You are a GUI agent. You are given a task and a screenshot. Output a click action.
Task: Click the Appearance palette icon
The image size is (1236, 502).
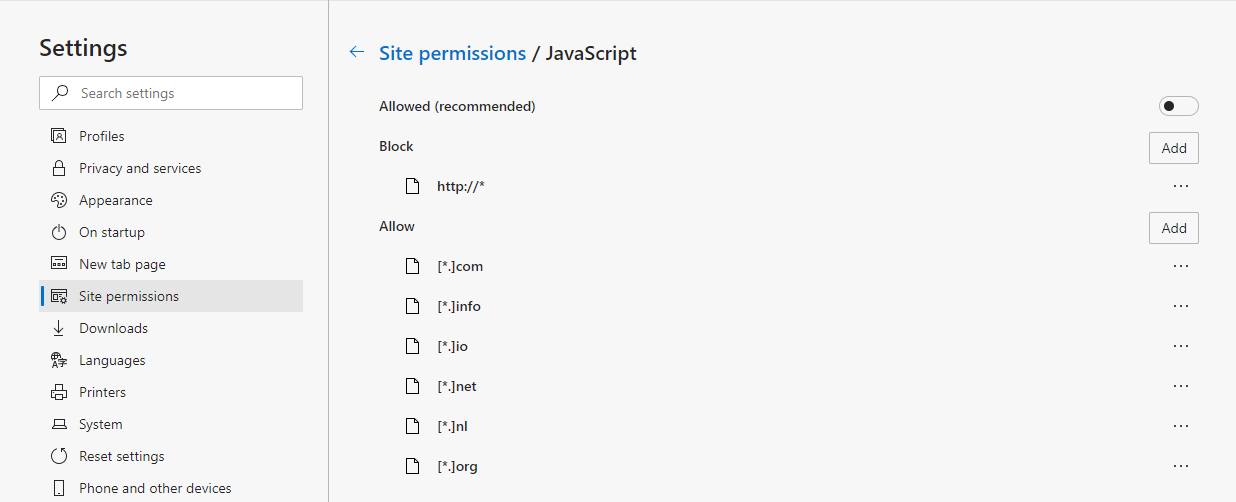[x=59, y=200]
